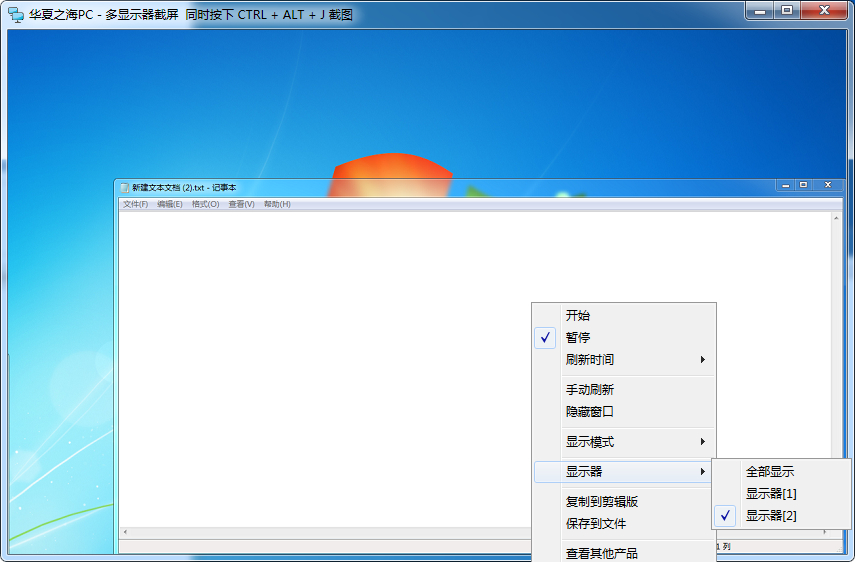Toggle the checked 显示器[2] option
Screen dimensions: 855x562
pyautogui.click(x=771, y=516)
